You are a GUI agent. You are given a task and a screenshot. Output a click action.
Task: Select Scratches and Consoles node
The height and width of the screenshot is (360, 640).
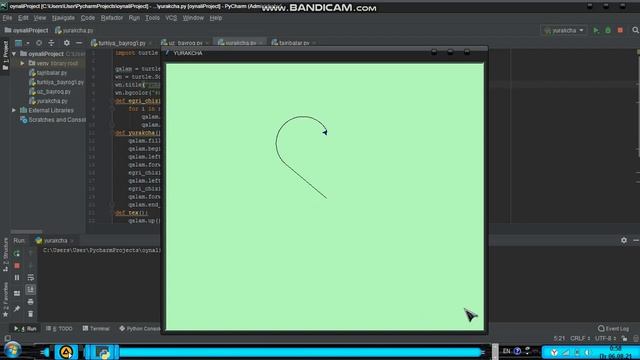click(x=52, y=120)
